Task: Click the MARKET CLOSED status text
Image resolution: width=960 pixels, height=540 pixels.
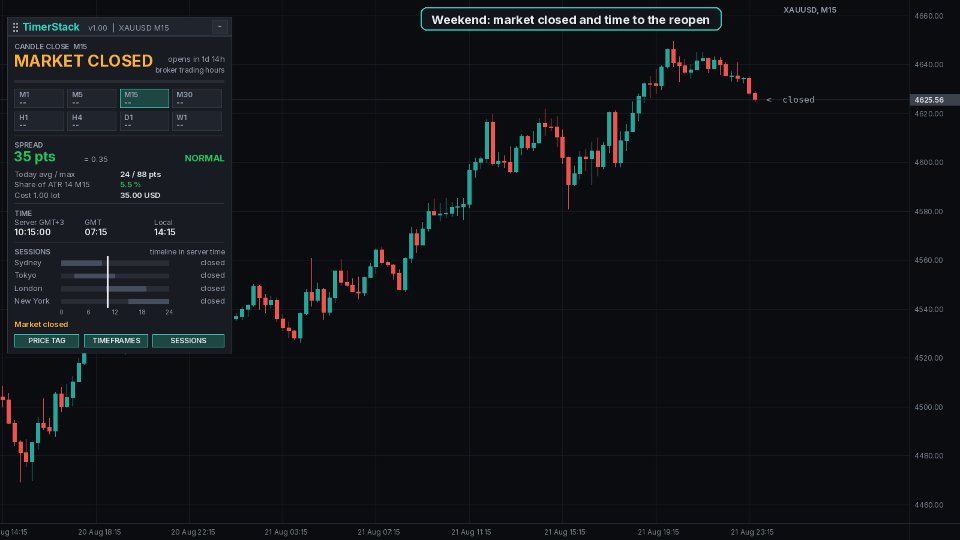Action: (x=83, y=61)
